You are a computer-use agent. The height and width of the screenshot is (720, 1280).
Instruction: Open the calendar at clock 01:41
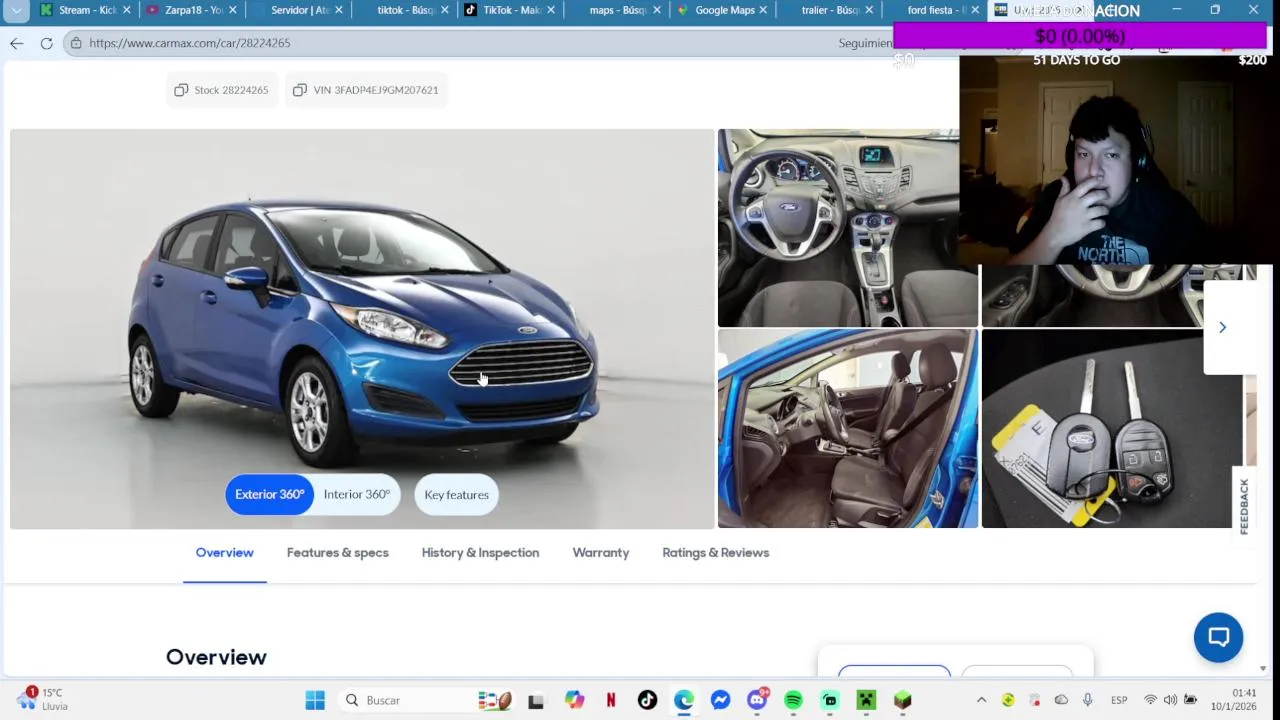tap(1233, 699)
